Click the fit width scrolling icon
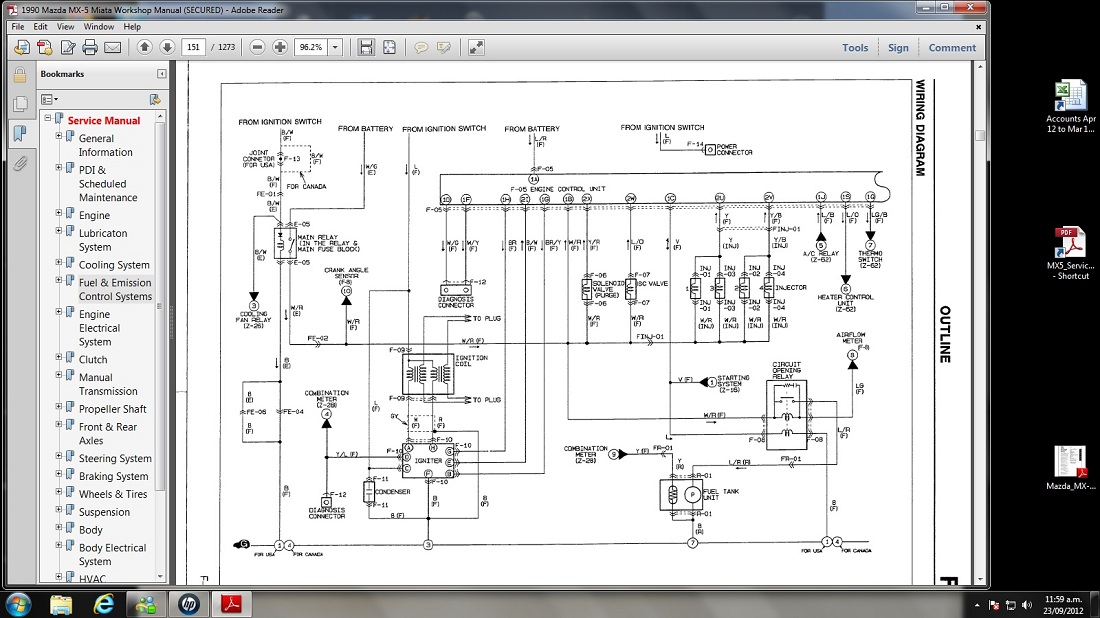 coord(366,48)
